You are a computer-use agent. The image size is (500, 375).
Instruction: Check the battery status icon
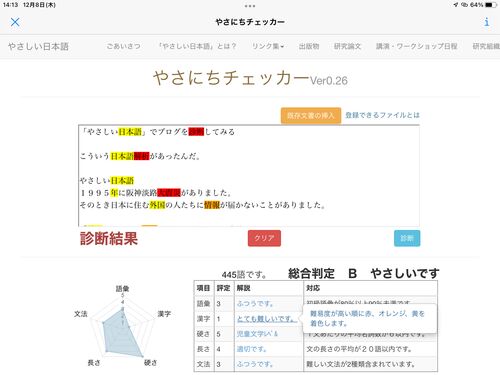[x=491, y=5]
